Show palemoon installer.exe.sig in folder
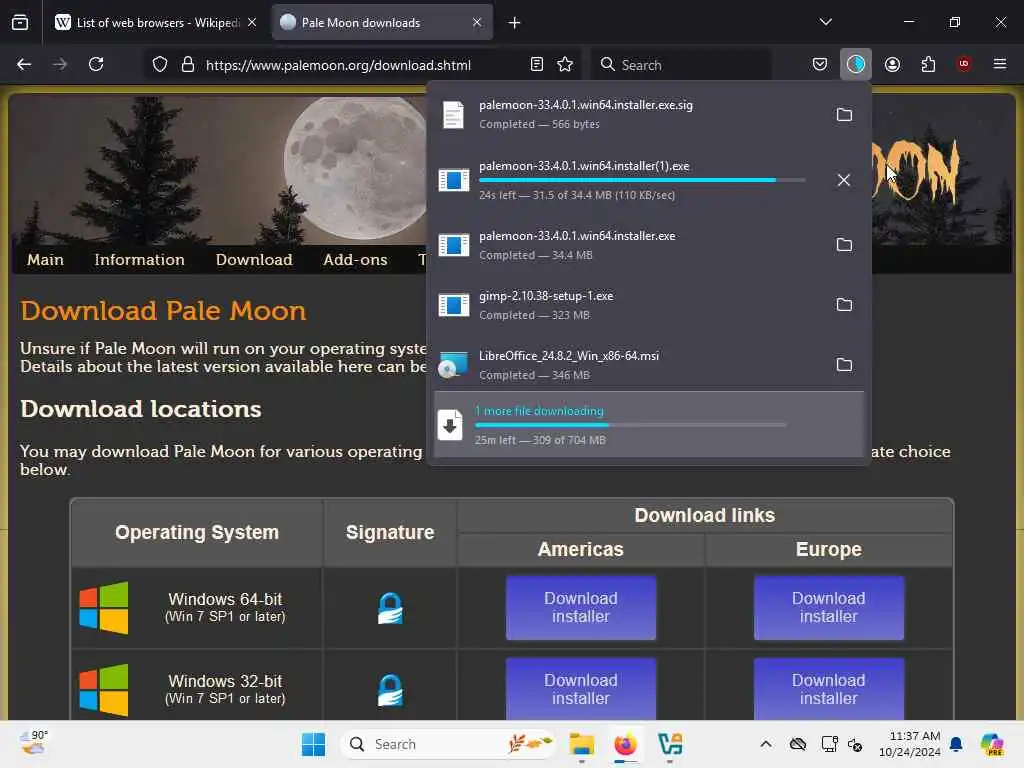Viewport: 1024px width, 768px height. 844,115
